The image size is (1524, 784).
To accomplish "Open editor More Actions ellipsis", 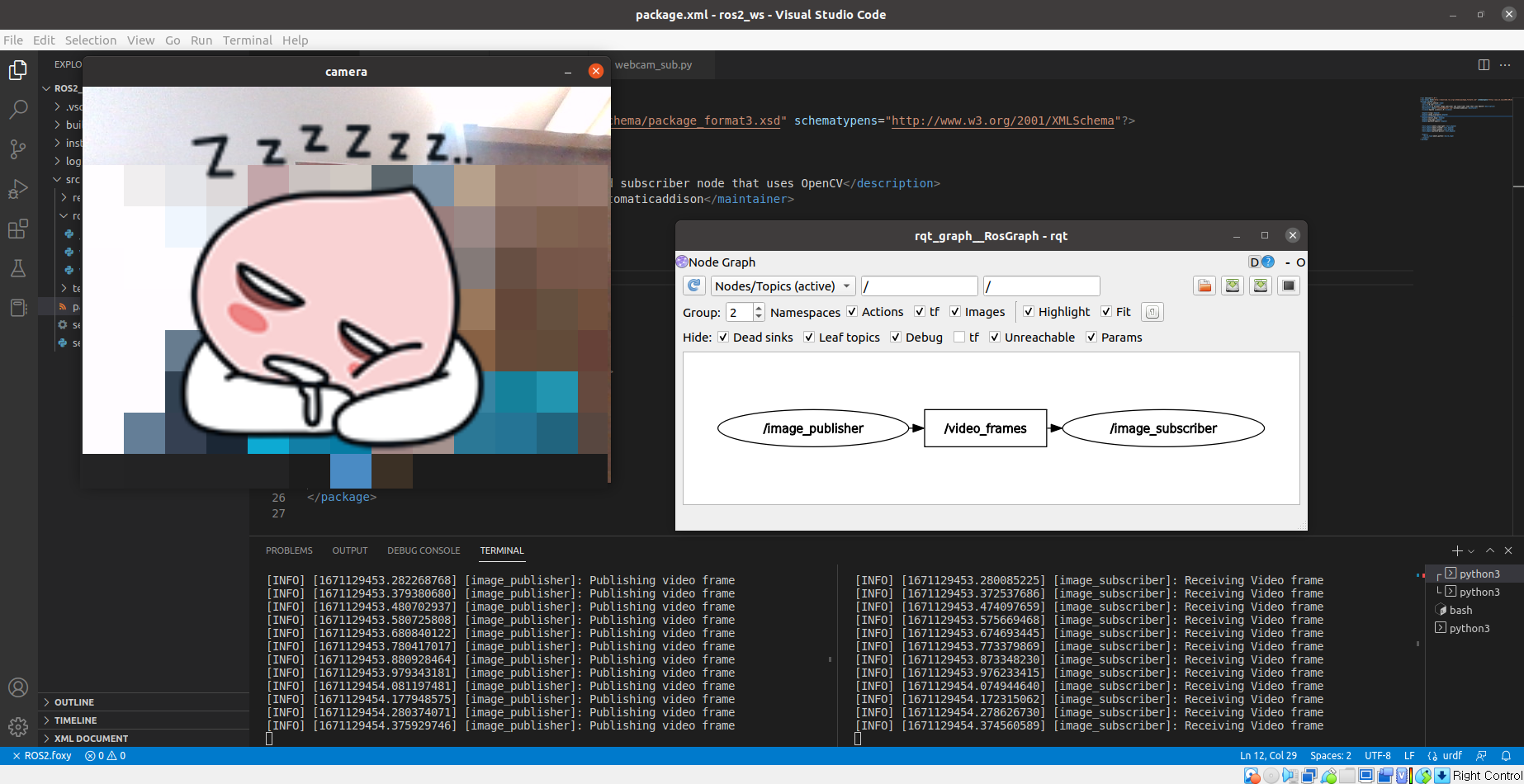I will pos(1506,64).
